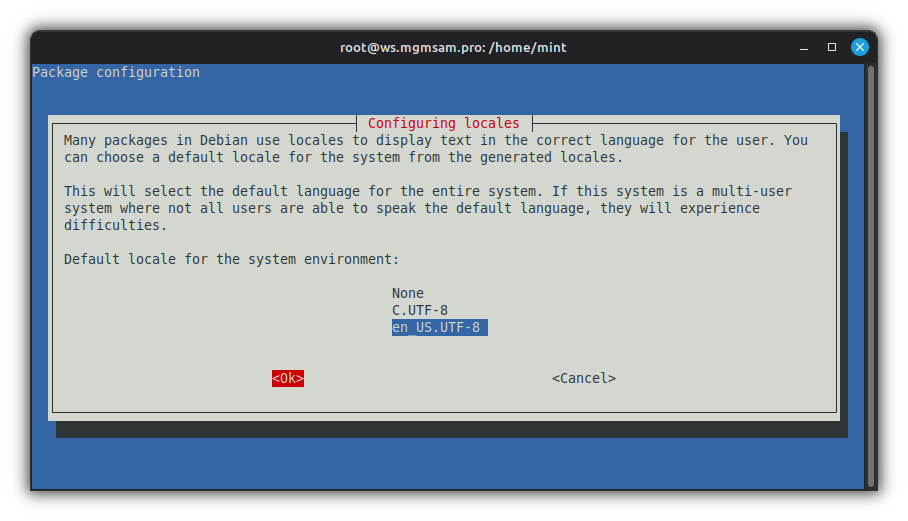Select C.UTF-8 in the locale list
Screen dimensions: 908x521
[x=420, y=311]
